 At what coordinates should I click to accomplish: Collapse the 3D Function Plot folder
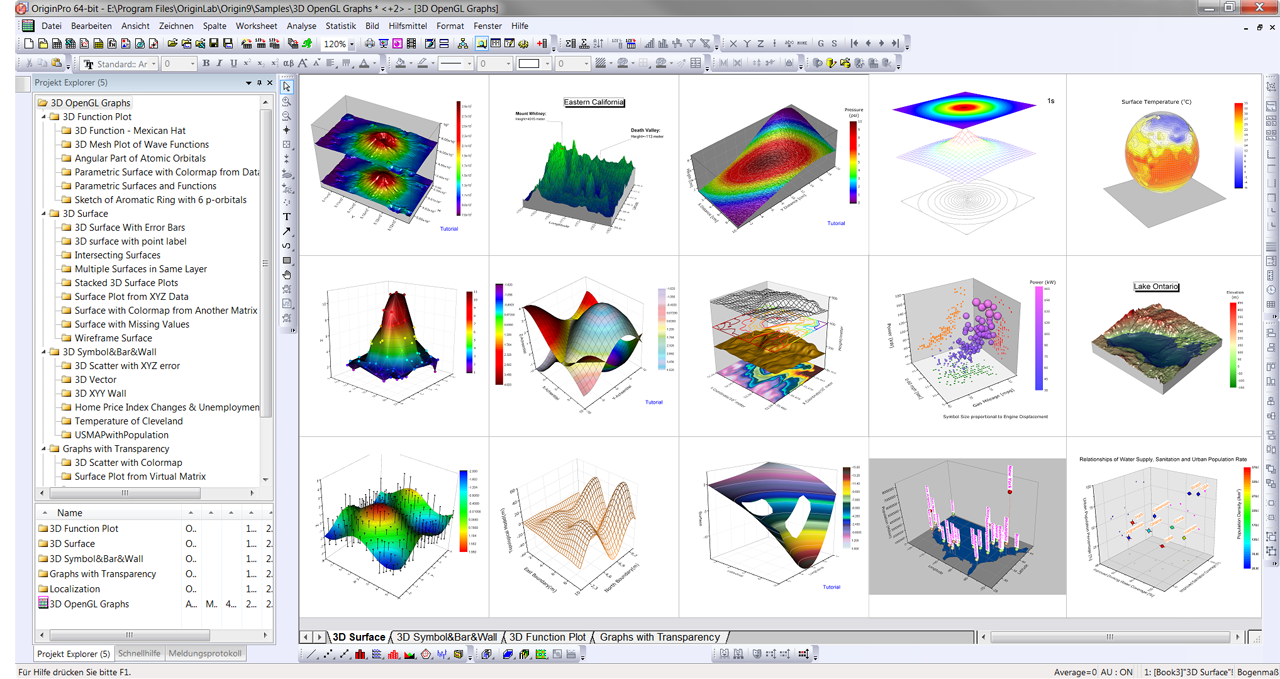(44, 117)
